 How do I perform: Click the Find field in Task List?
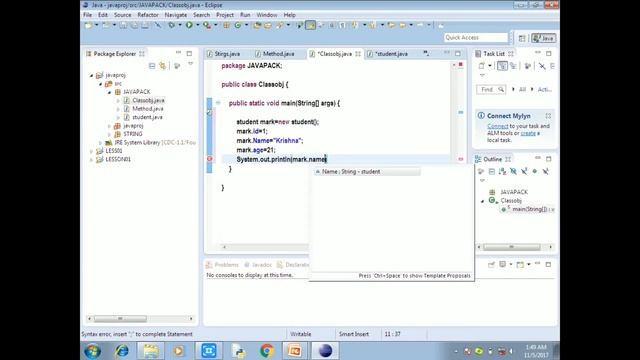[x=491, y=89]
